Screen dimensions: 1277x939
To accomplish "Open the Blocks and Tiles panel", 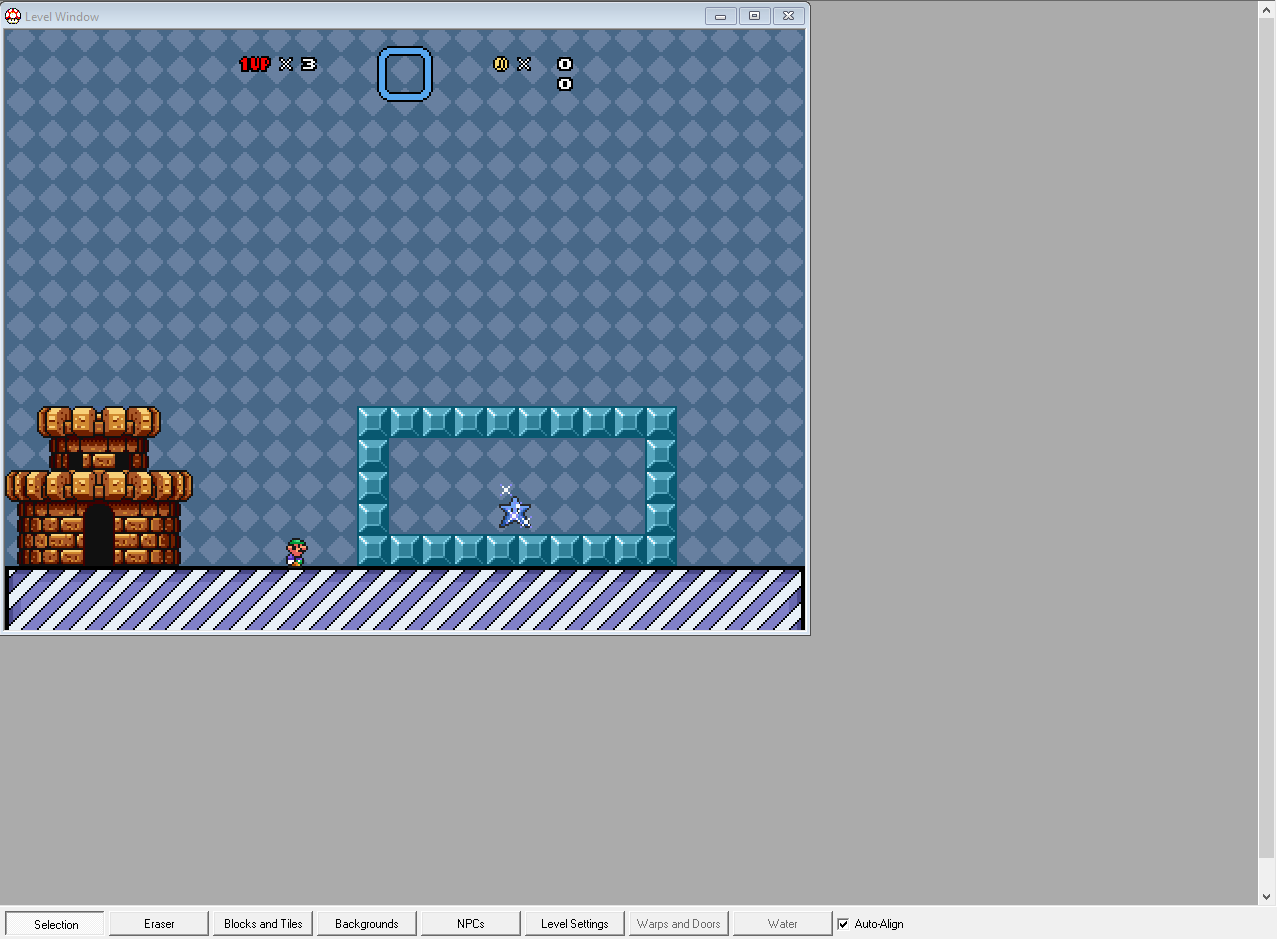I will (263, 924).
